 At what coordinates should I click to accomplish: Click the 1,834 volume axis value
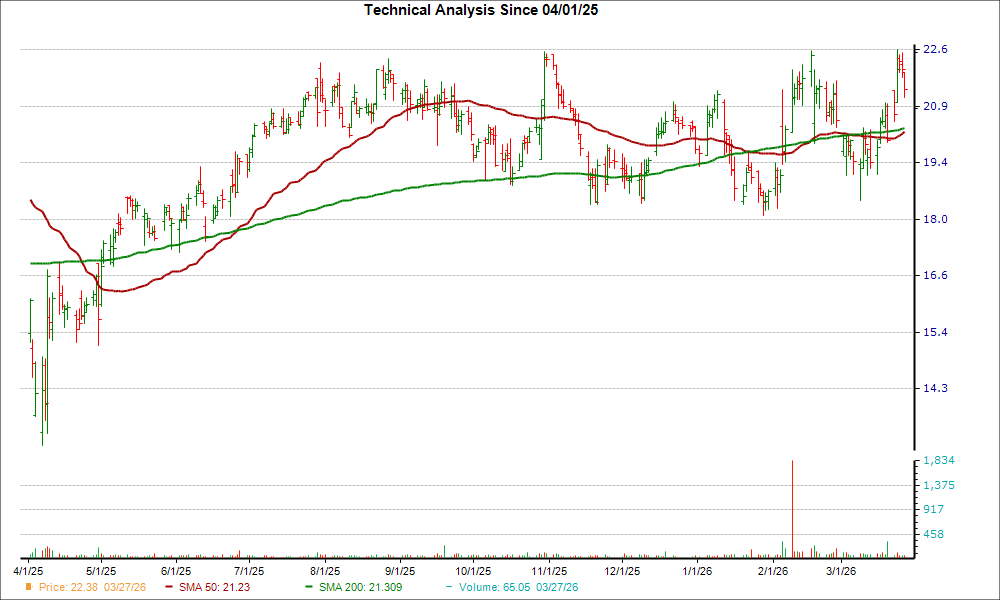[939, 458]
